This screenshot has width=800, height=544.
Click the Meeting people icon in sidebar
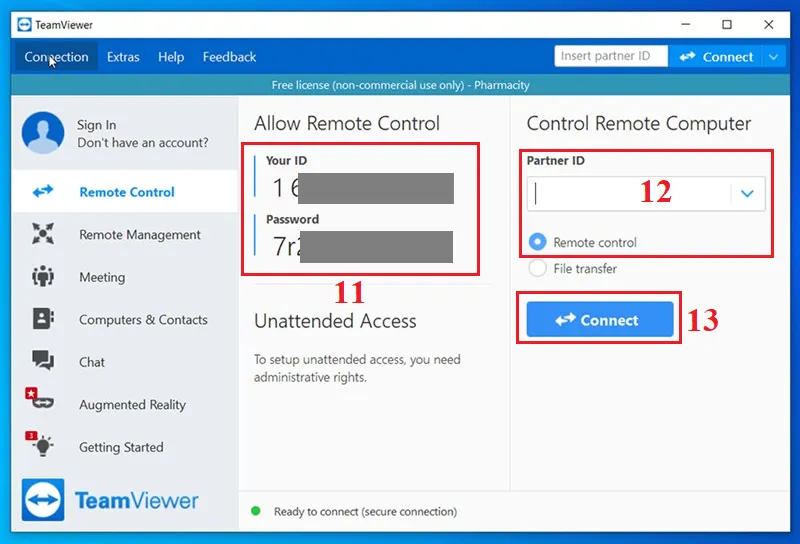[x=43, y=276]
